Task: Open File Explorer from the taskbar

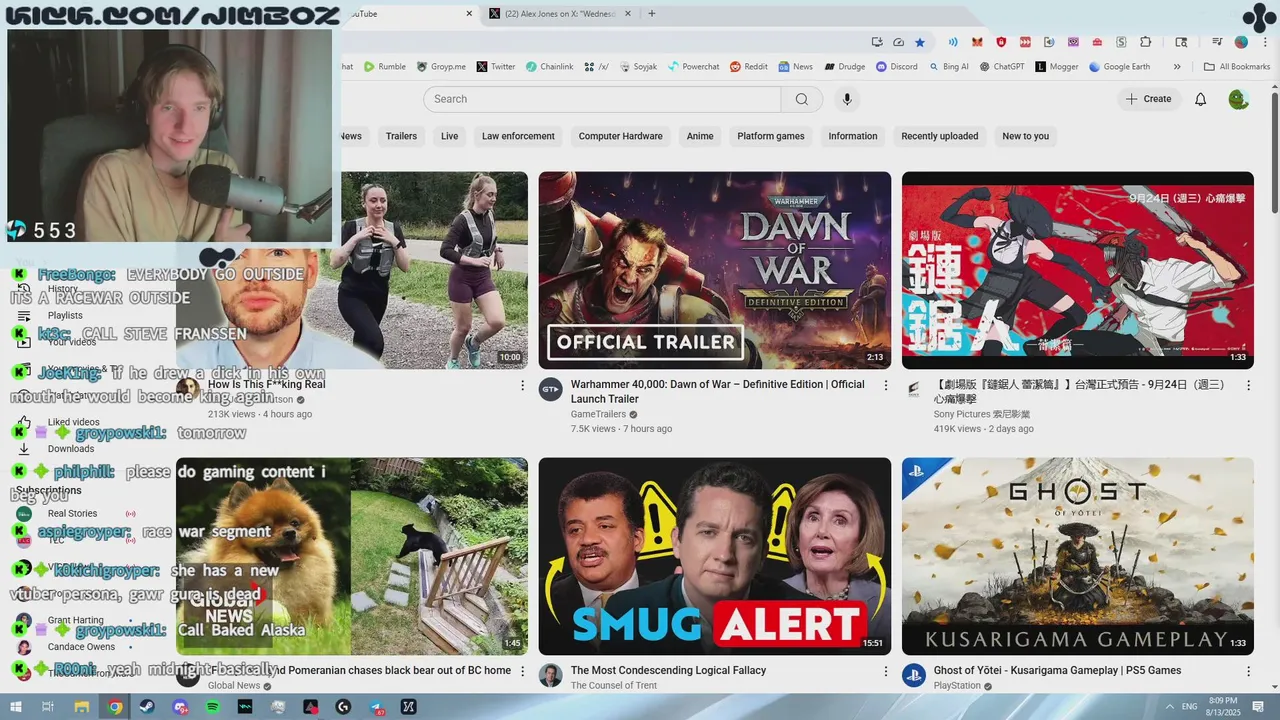Action: point(82,707)
